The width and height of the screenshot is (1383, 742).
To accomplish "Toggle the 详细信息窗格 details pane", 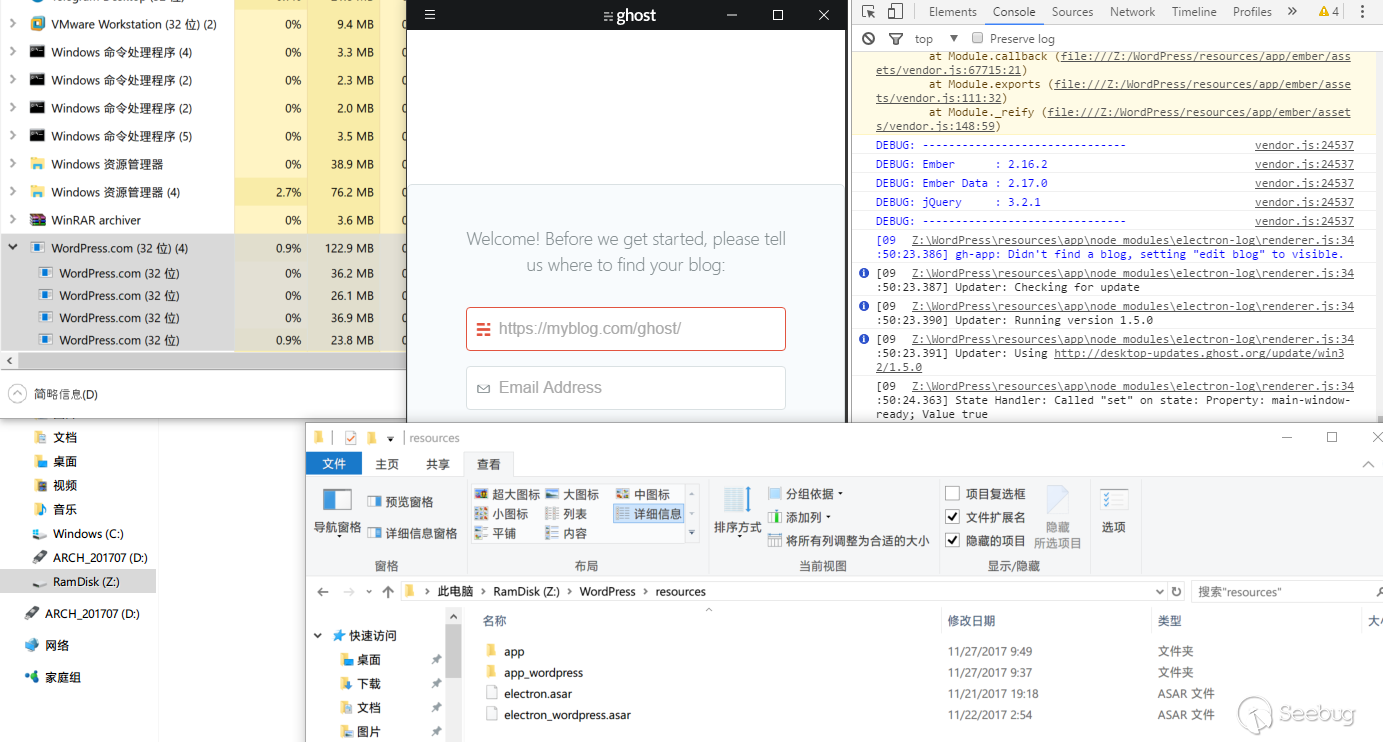I will [412, 533].
